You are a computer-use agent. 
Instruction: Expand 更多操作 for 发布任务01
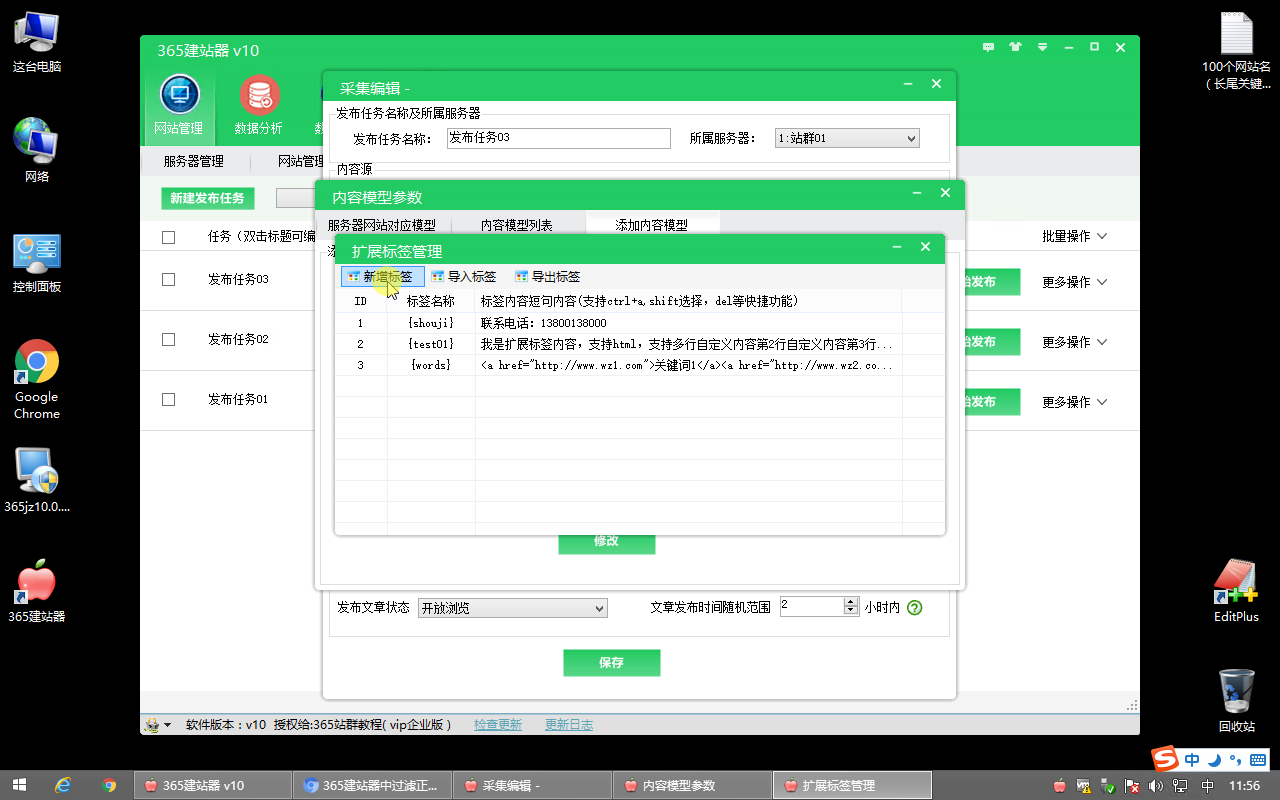1075,402
